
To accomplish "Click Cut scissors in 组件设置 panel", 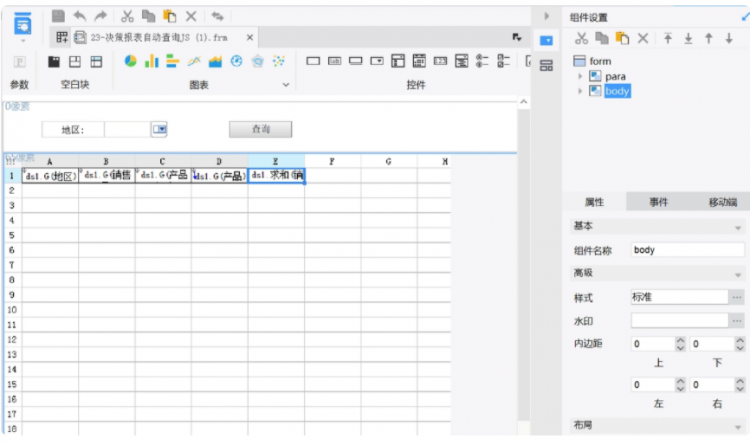I will (581, 38).
